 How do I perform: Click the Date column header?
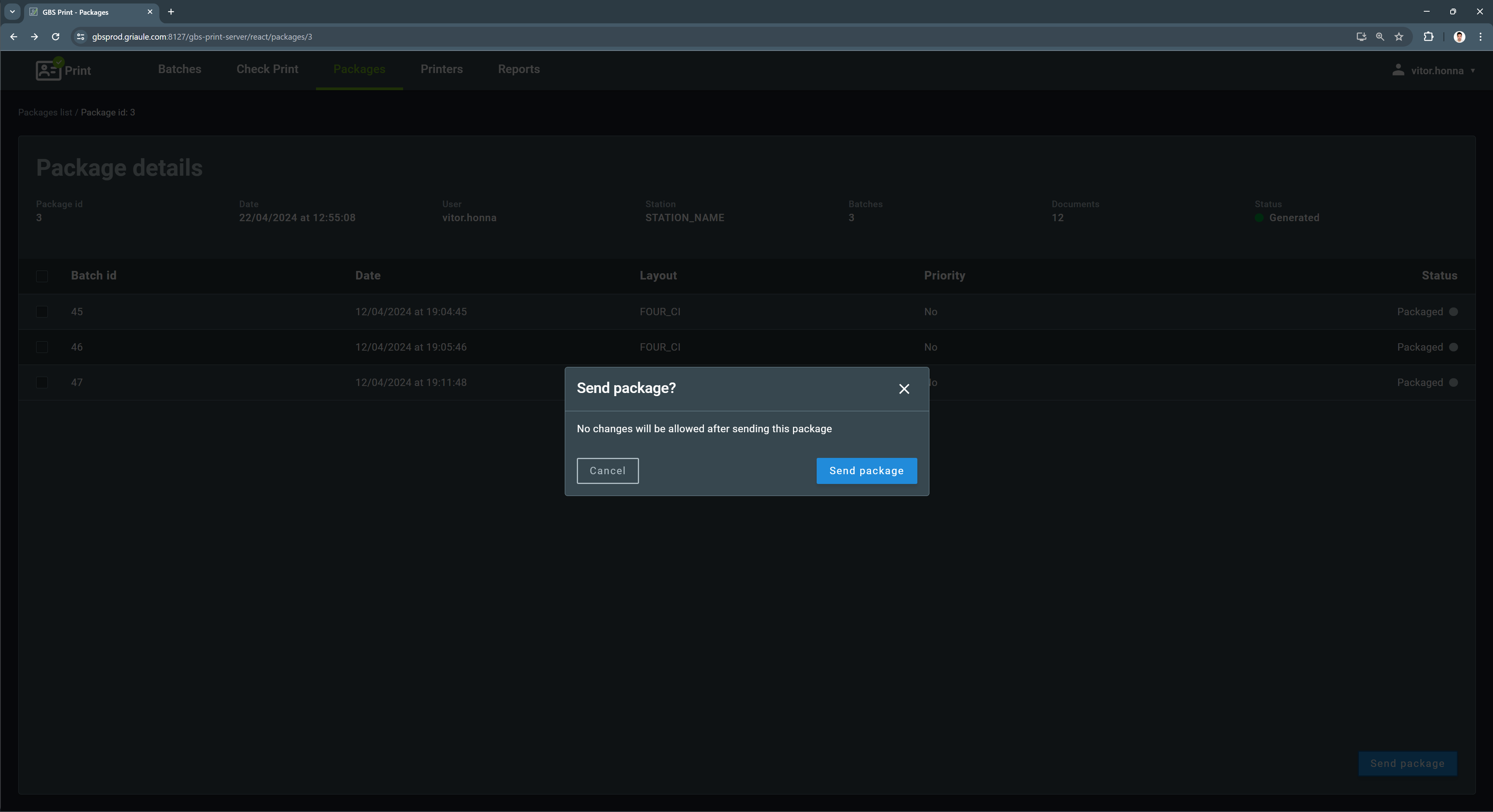(x=368, y=276)
